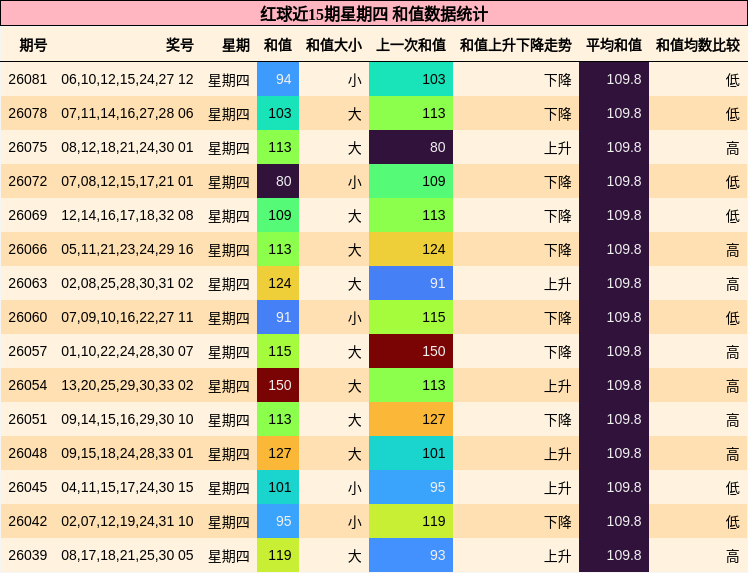Click winning numbers 05,11,21,23,24,29 16
Image resolution: width=748 pixels, height=573 pixels.
click(x=127, y=249)
